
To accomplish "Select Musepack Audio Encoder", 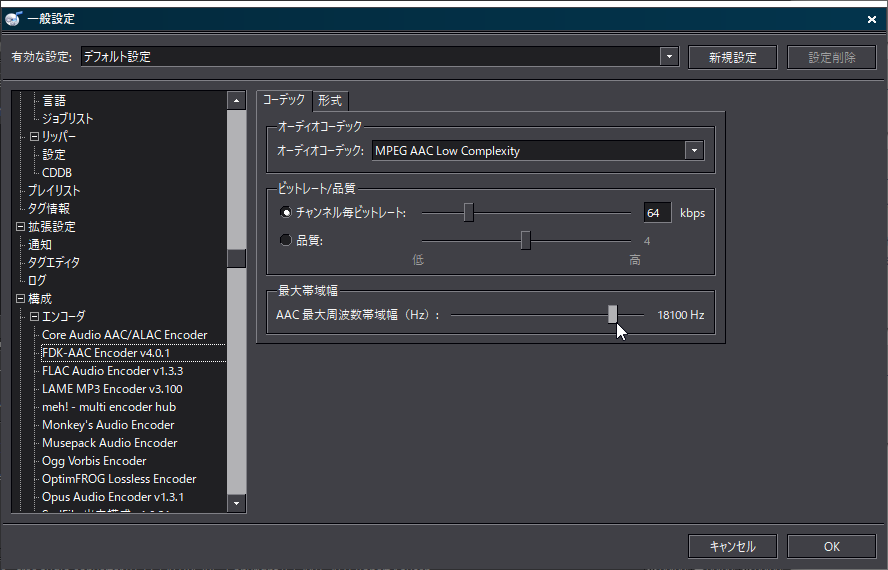I will [110, 443].
